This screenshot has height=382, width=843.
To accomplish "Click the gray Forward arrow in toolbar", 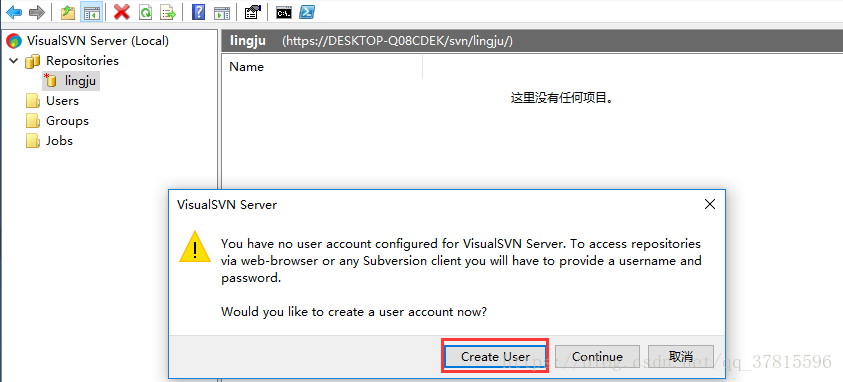I will pos(37,12).
